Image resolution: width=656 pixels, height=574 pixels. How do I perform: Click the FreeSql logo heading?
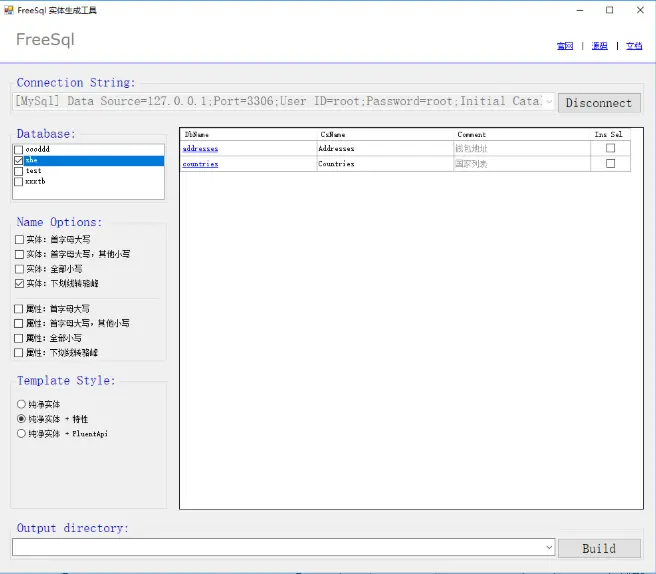(45, 40)
